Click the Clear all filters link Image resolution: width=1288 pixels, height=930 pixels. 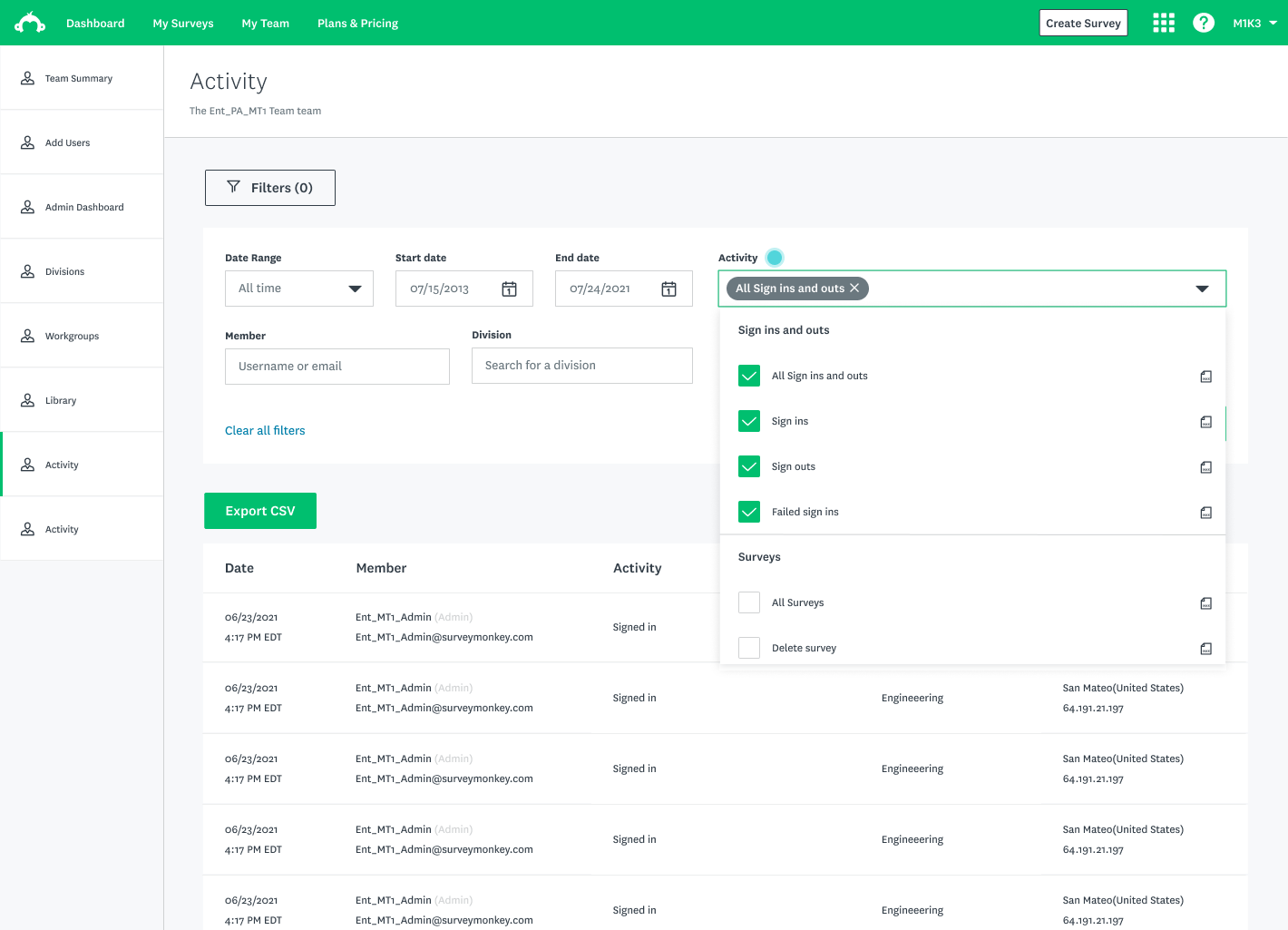click(265, 430)
